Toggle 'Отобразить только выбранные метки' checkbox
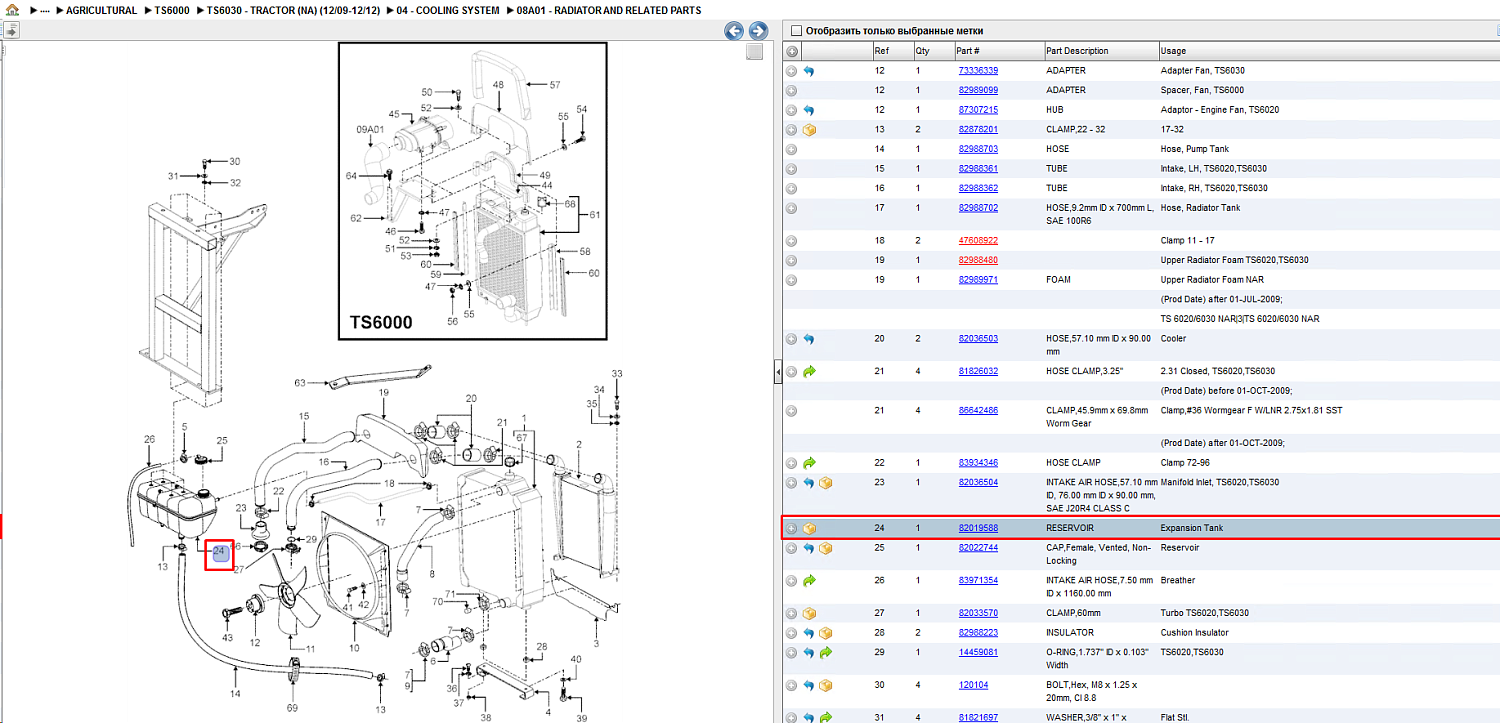The height and width of the screenshot is (723, 1500). (796, 31)
